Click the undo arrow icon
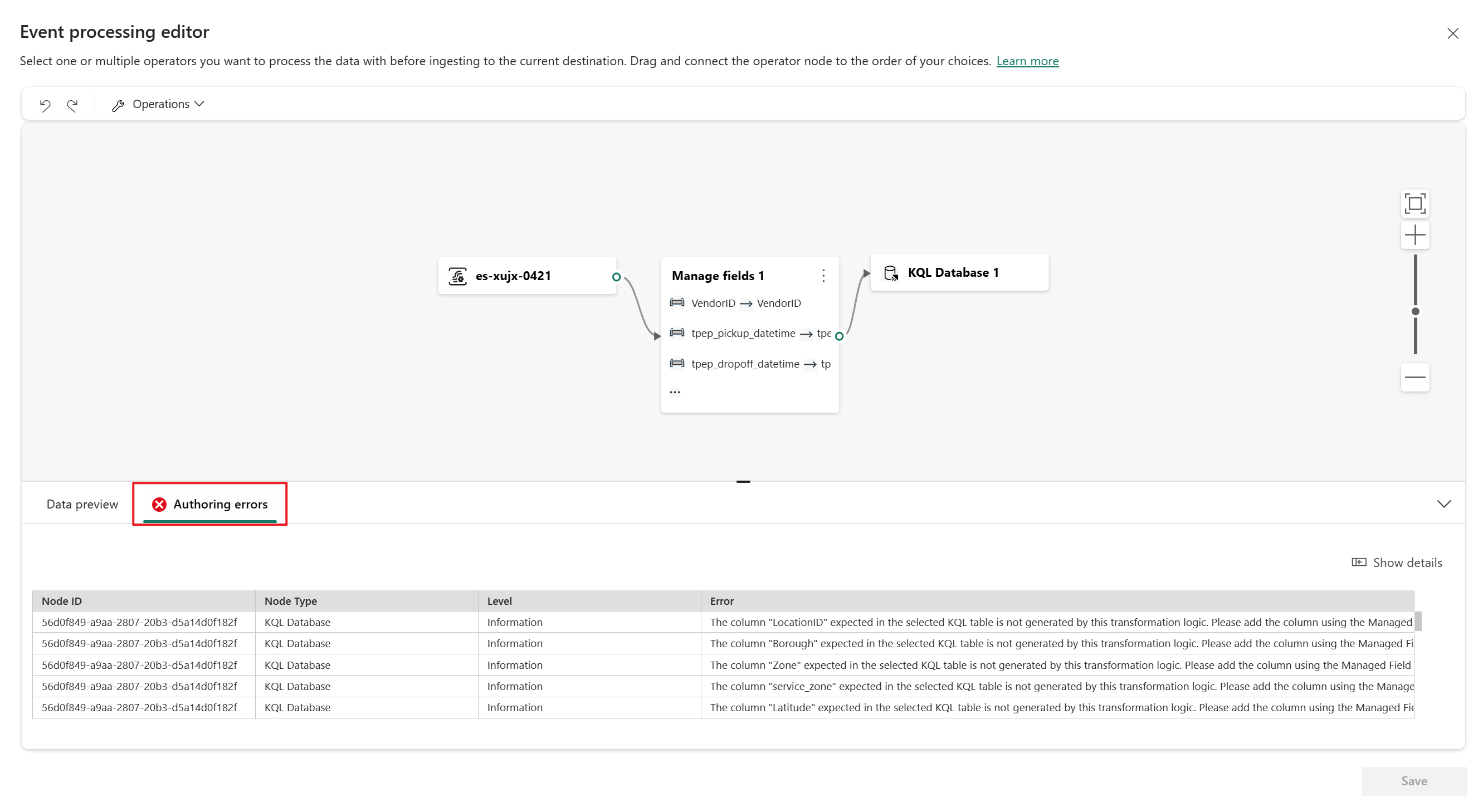This screenshot has height=812, width=1483. [x=45, y=105]
